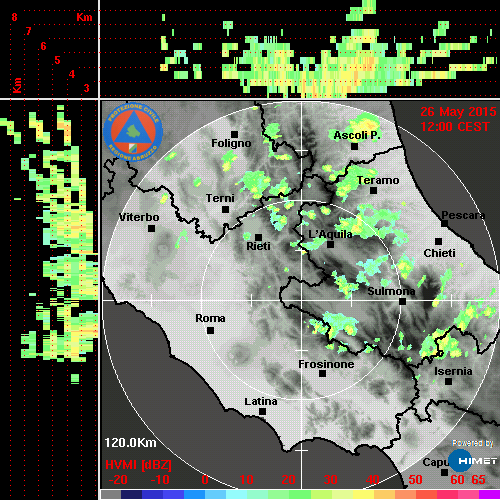Image resolution: width=500 pixels, height=500 pixels.
Task: Click the Protezione Civile Regione Abruzzo logo
Action: point(133,132)
